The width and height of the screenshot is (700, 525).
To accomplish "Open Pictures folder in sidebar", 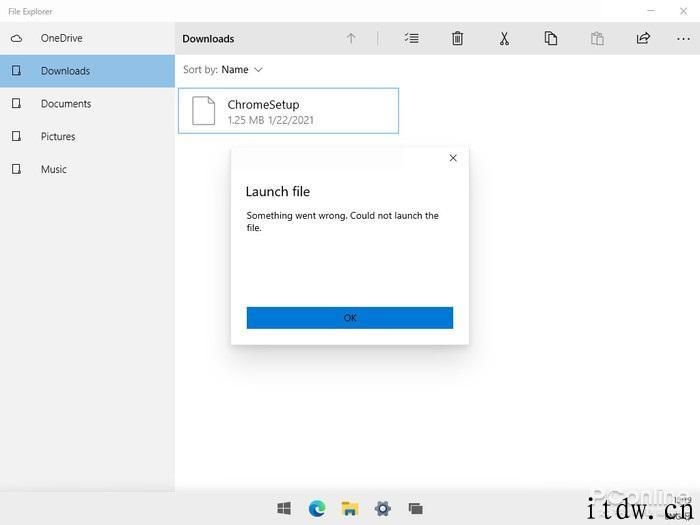I will tap(88, 136).
